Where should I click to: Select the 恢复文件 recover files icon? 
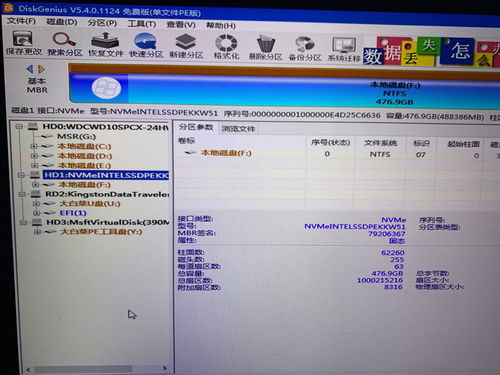[x=106, y=45]
